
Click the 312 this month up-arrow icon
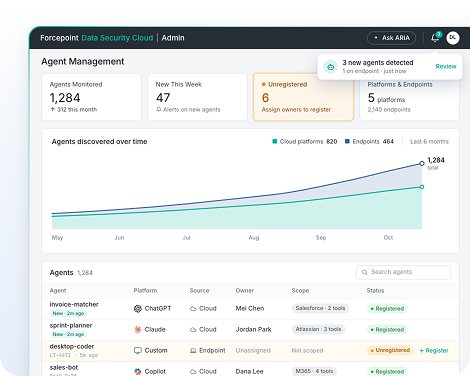[53, 109]
